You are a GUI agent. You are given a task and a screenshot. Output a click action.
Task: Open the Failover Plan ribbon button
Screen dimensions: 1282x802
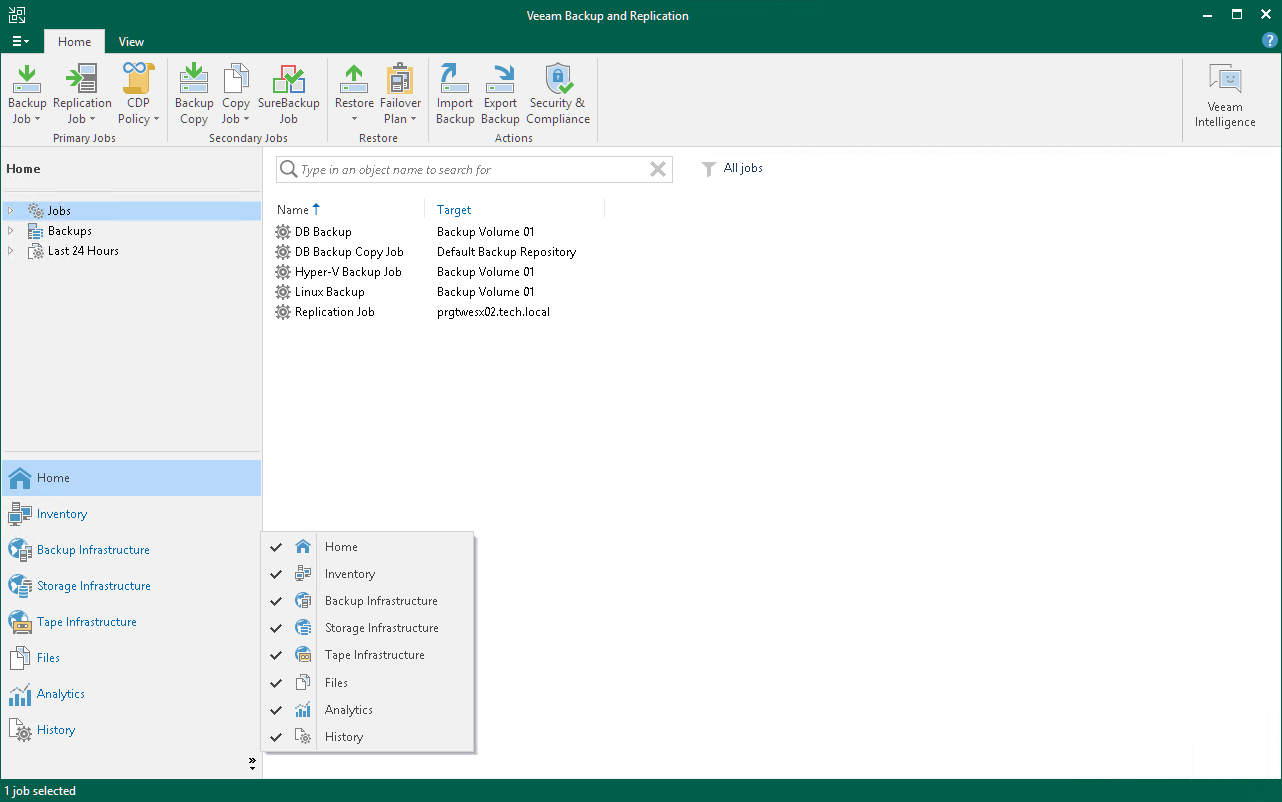tap(400, 94)
